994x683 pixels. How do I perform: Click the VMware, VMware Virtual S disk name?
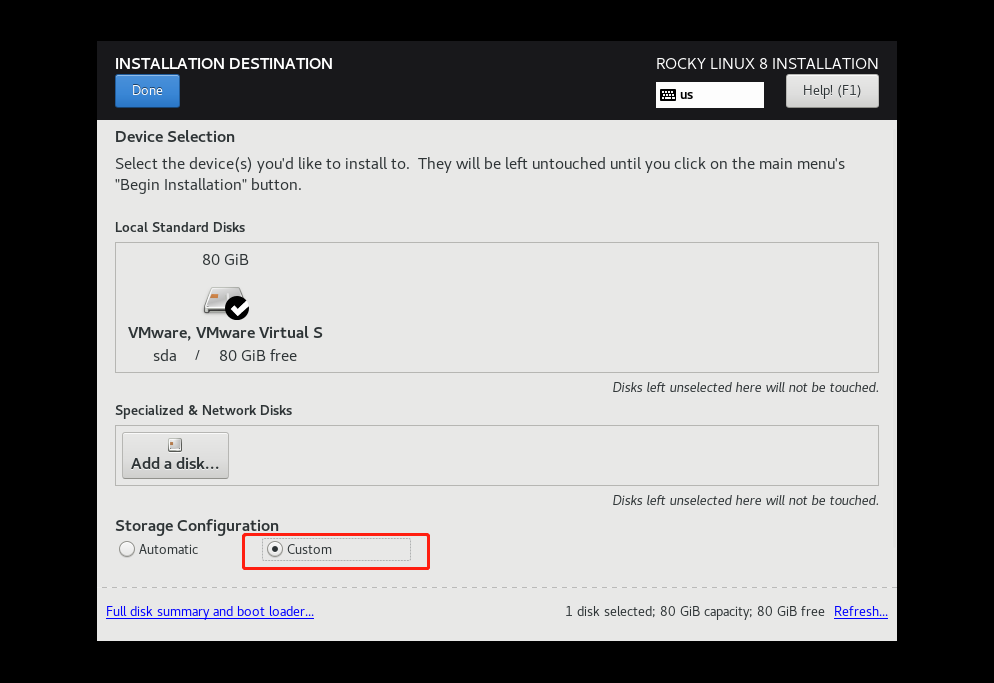pyautogui.click(x=225, y=333)
